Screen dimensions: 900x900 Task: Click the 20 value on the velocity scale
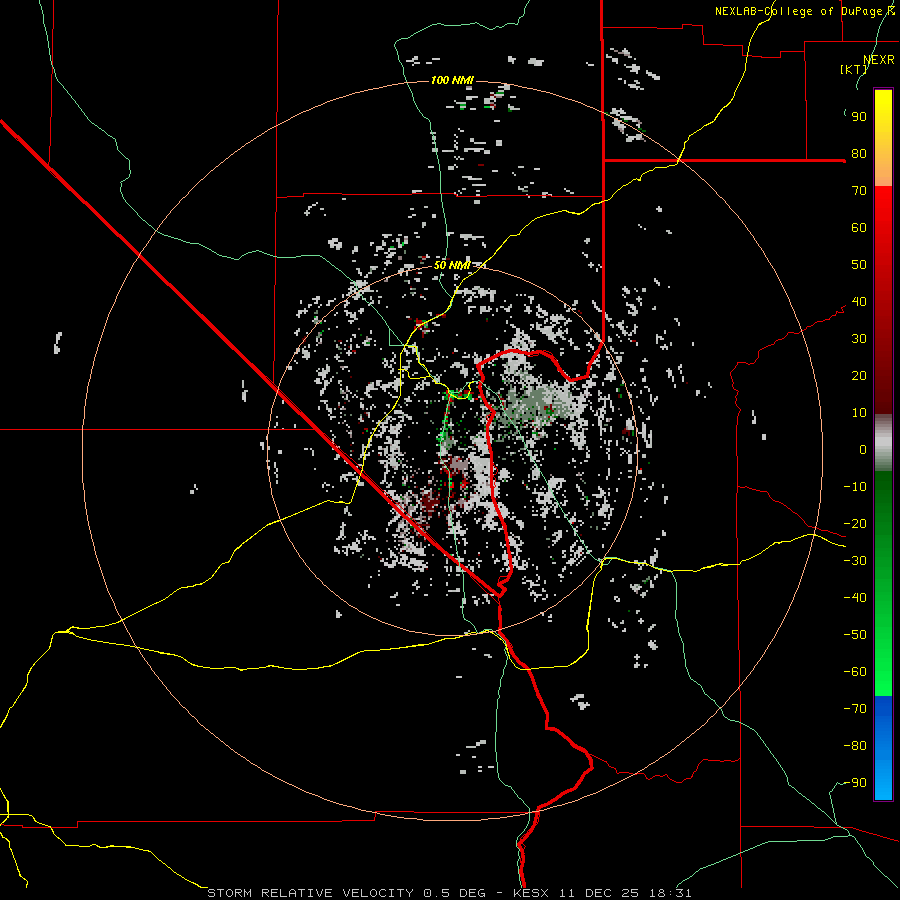pyautogui.click(x=859, y=375)
